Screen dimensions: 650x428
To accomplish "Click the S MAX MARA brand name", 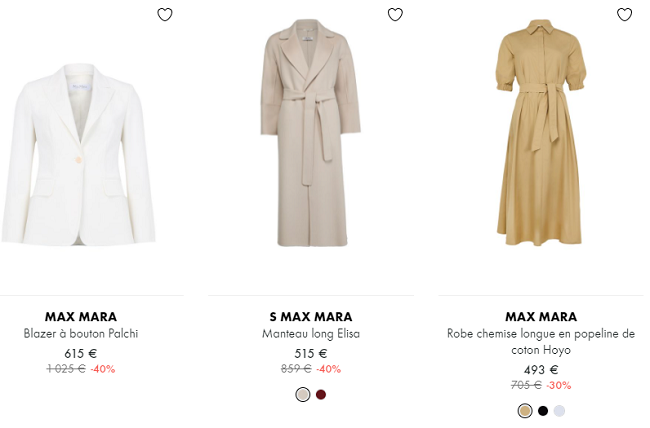I will pyautogui.click(x=310, y=317).
